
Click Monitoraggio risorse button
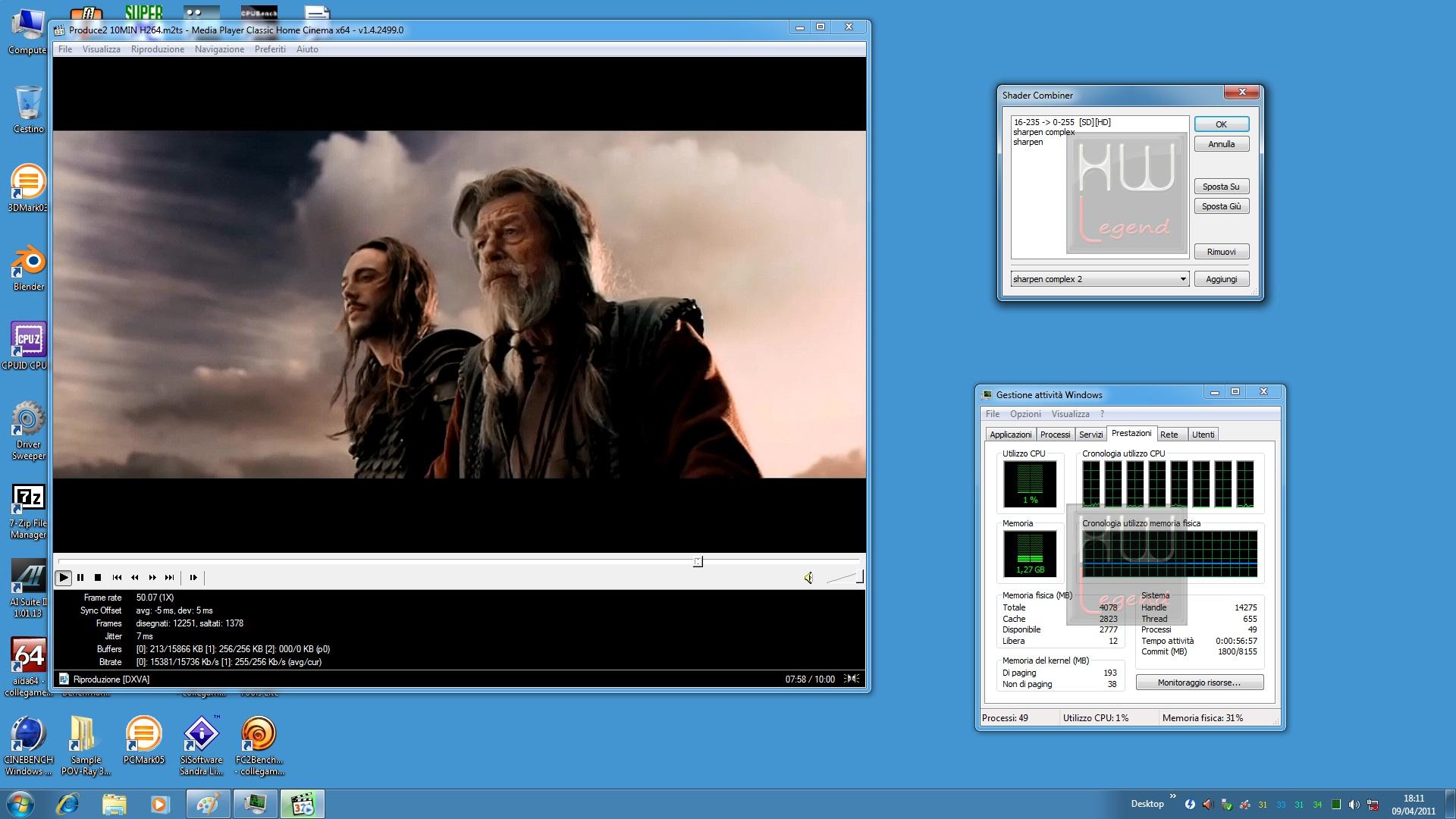(x=1199, y=682)
